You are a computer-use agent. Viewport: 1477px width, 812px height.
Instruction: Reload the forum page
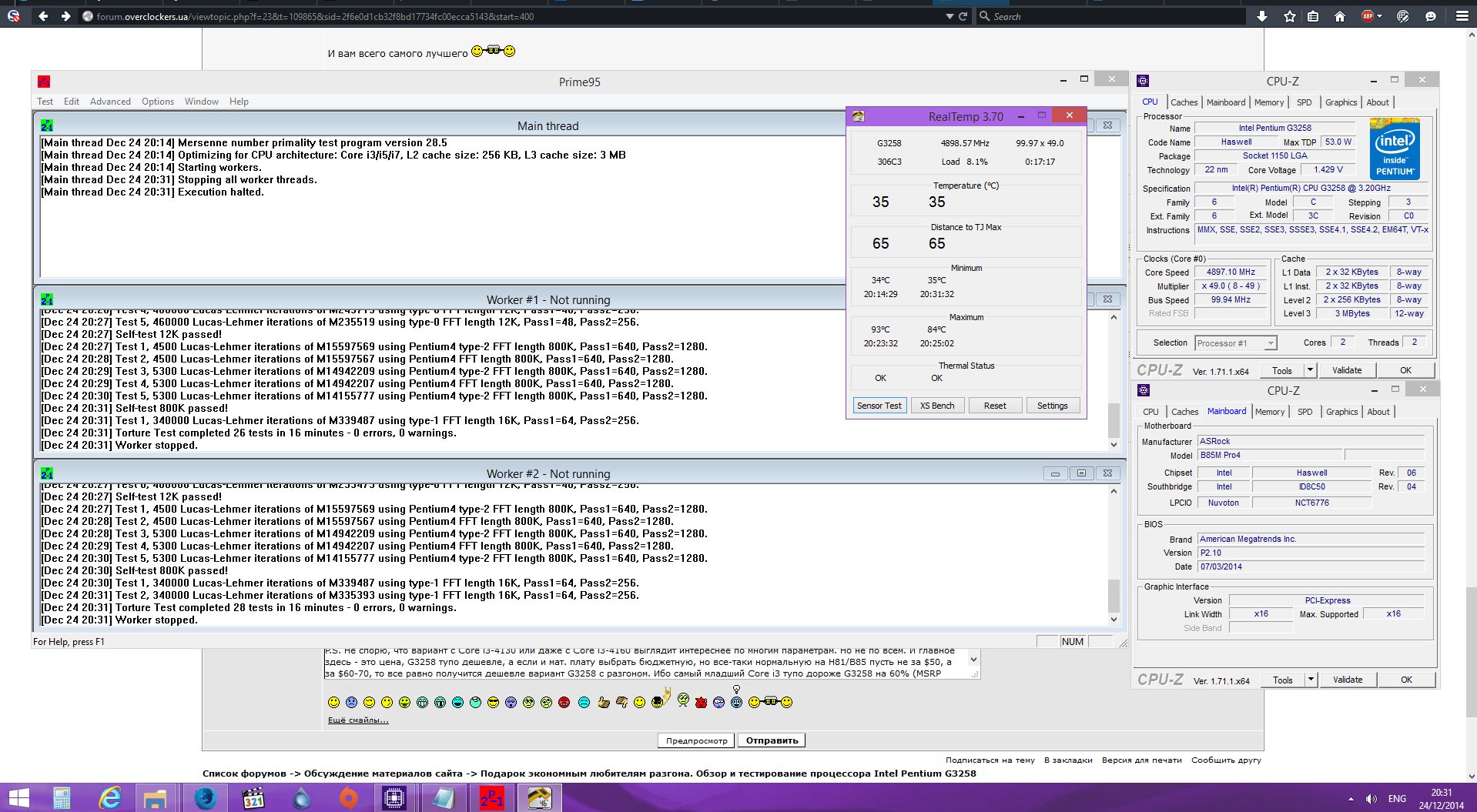(963, 16)
